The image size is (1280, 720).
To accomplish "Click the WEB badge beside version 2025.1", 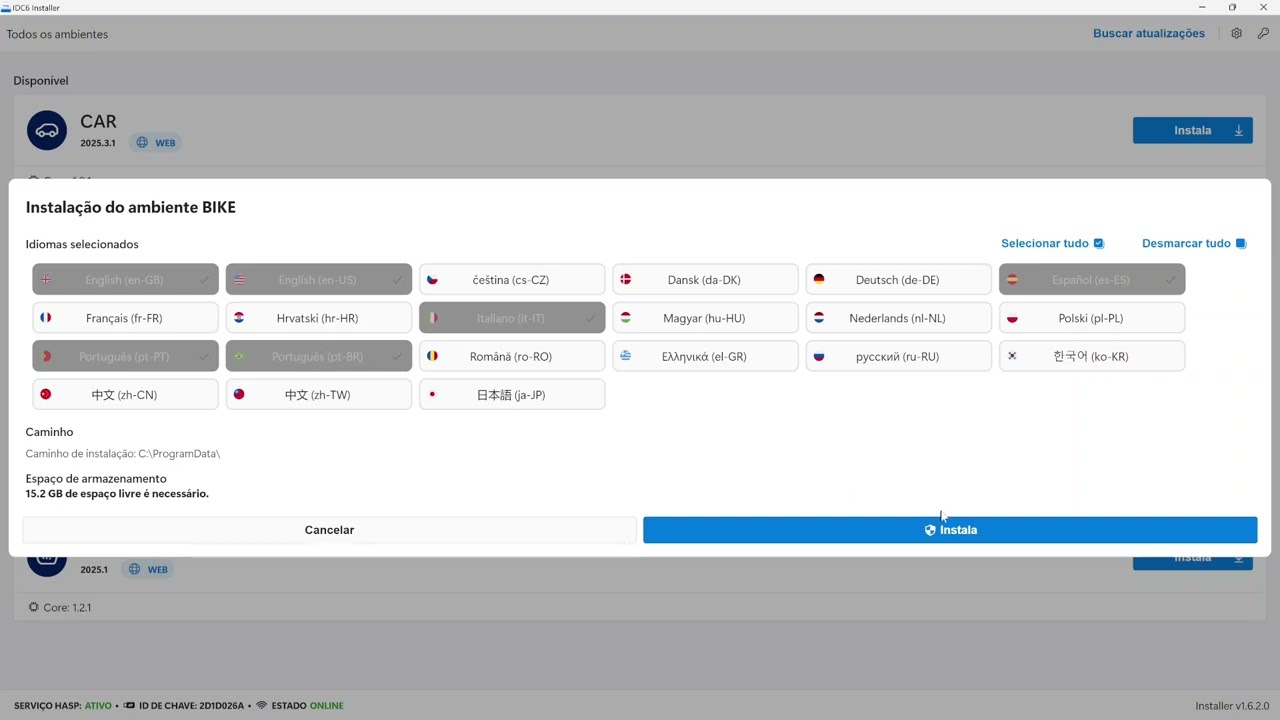I will [148, 569].
